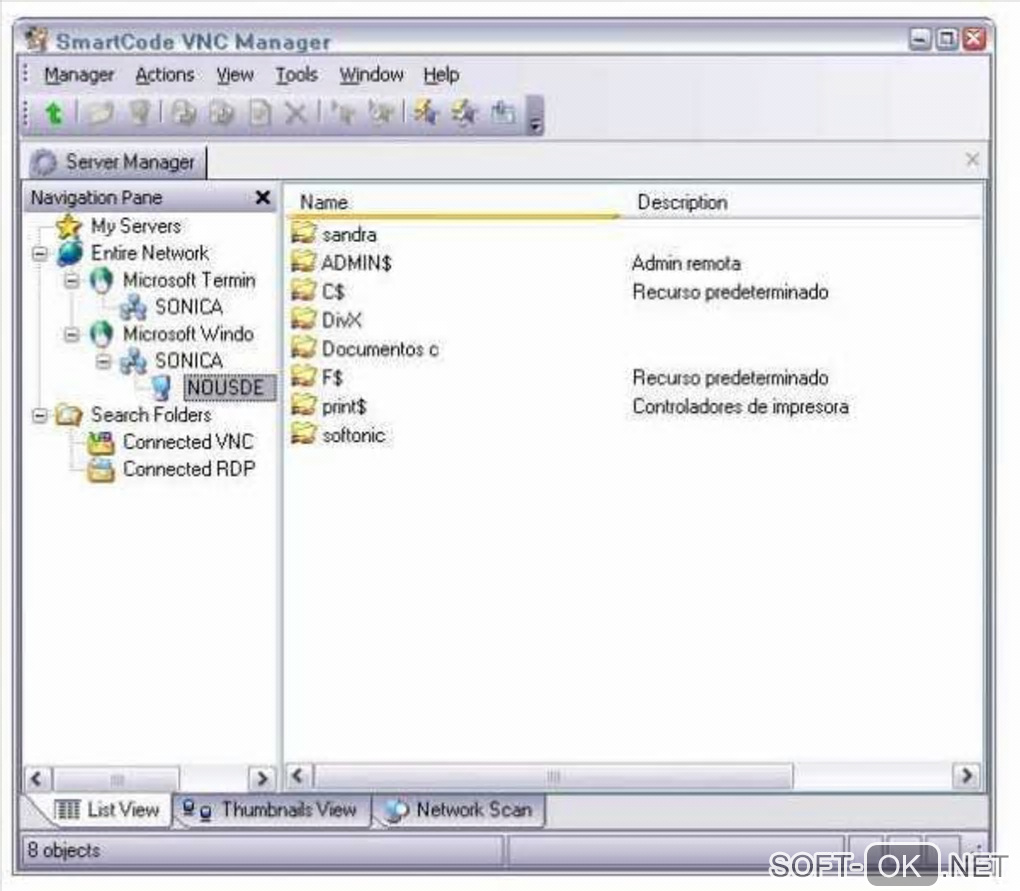Screen dimensions: 1020x891
Task: Click the My Servers star icon
Action: tap(69, 226)
